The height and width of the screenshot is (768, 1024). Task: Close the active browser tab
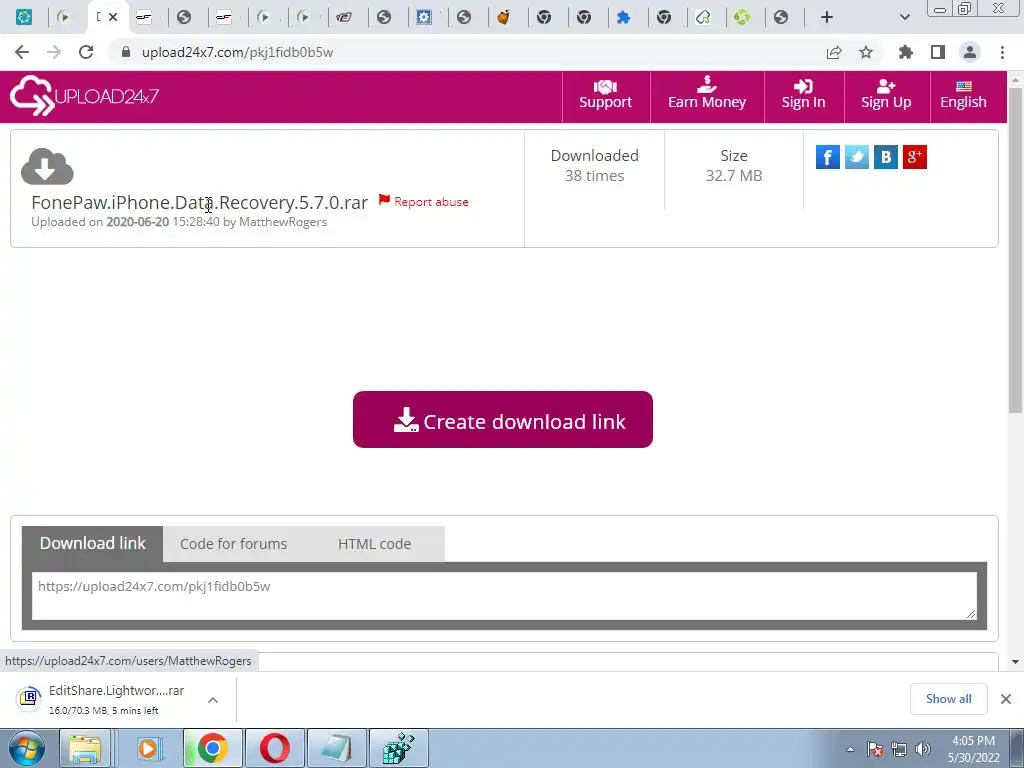(113, 17)
